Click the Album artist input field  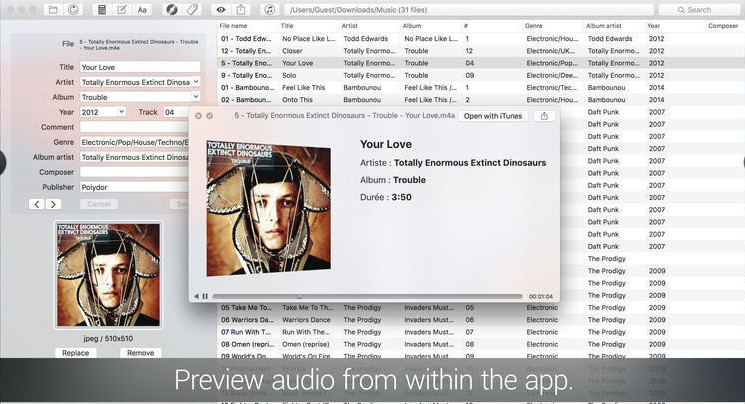[134, 157]
